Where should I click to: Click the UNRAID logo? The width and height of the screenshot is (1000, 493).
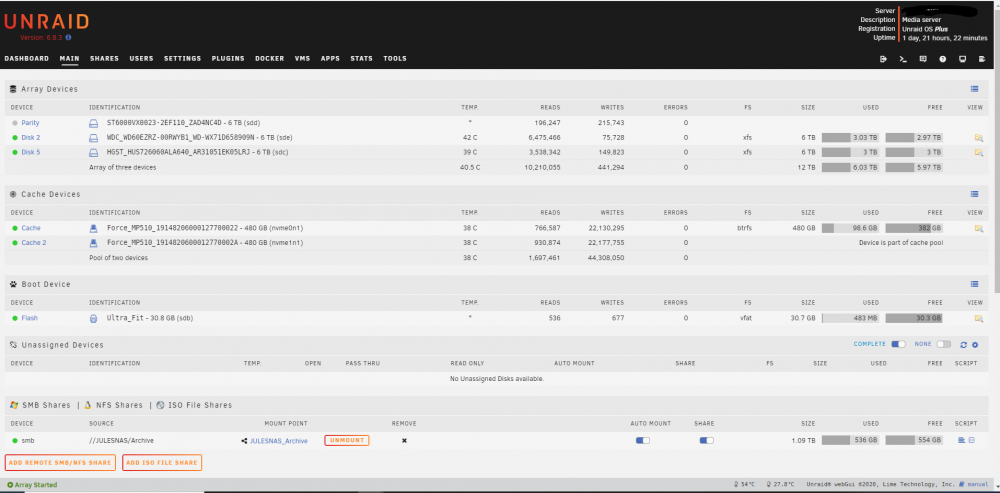[46, 21]
